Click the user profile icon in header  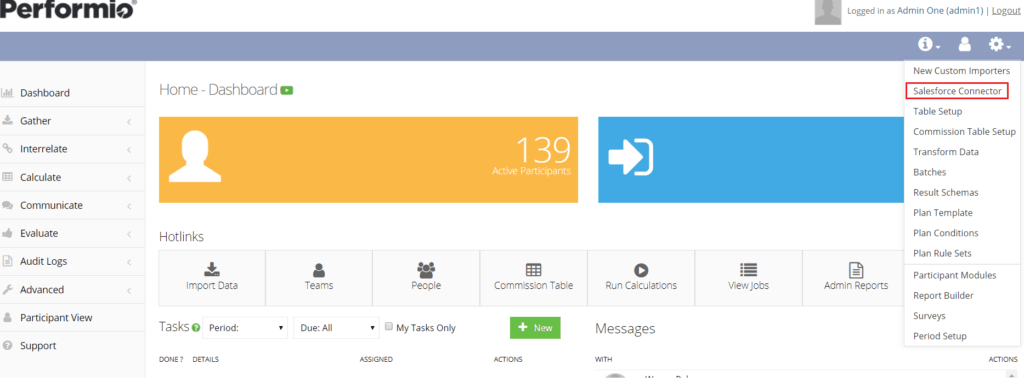click(x=964, y=44)
